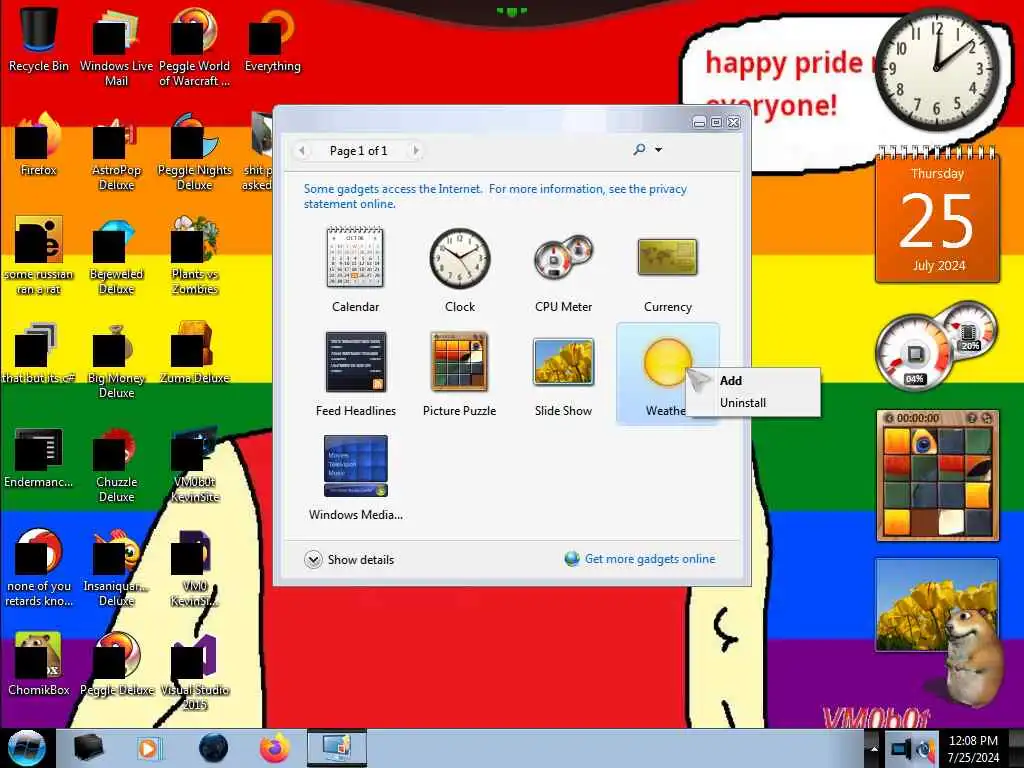The image size is (1024, 768).
Task: Open Get more gadgets online link
Action: point(650,559)
